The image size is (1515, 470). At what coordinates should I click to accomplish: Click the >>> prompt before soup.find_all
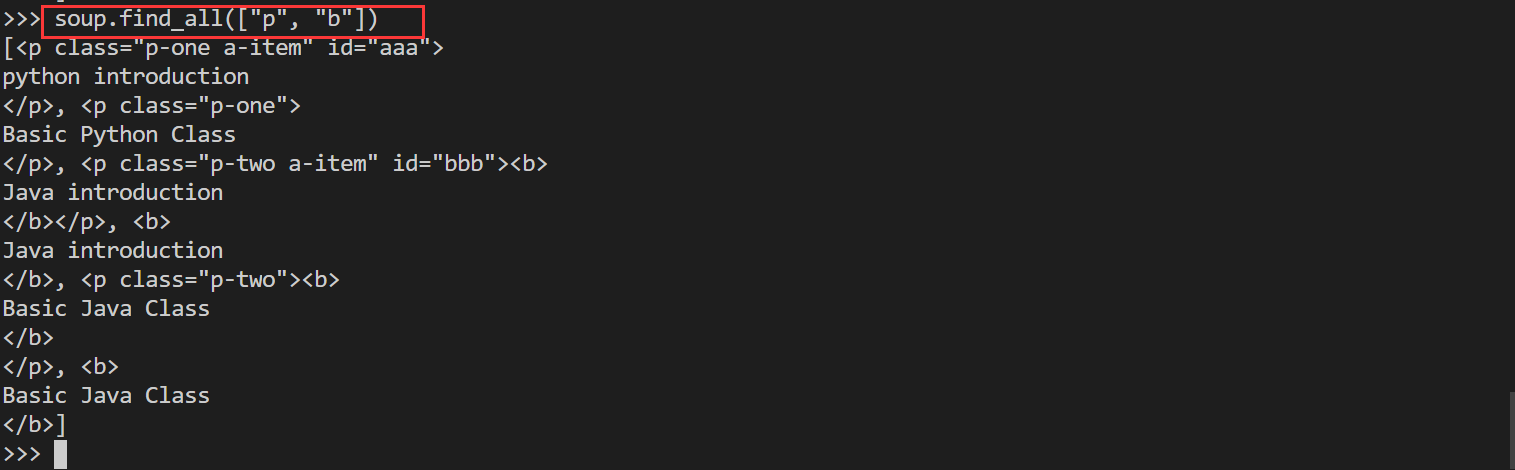point(21,19)
